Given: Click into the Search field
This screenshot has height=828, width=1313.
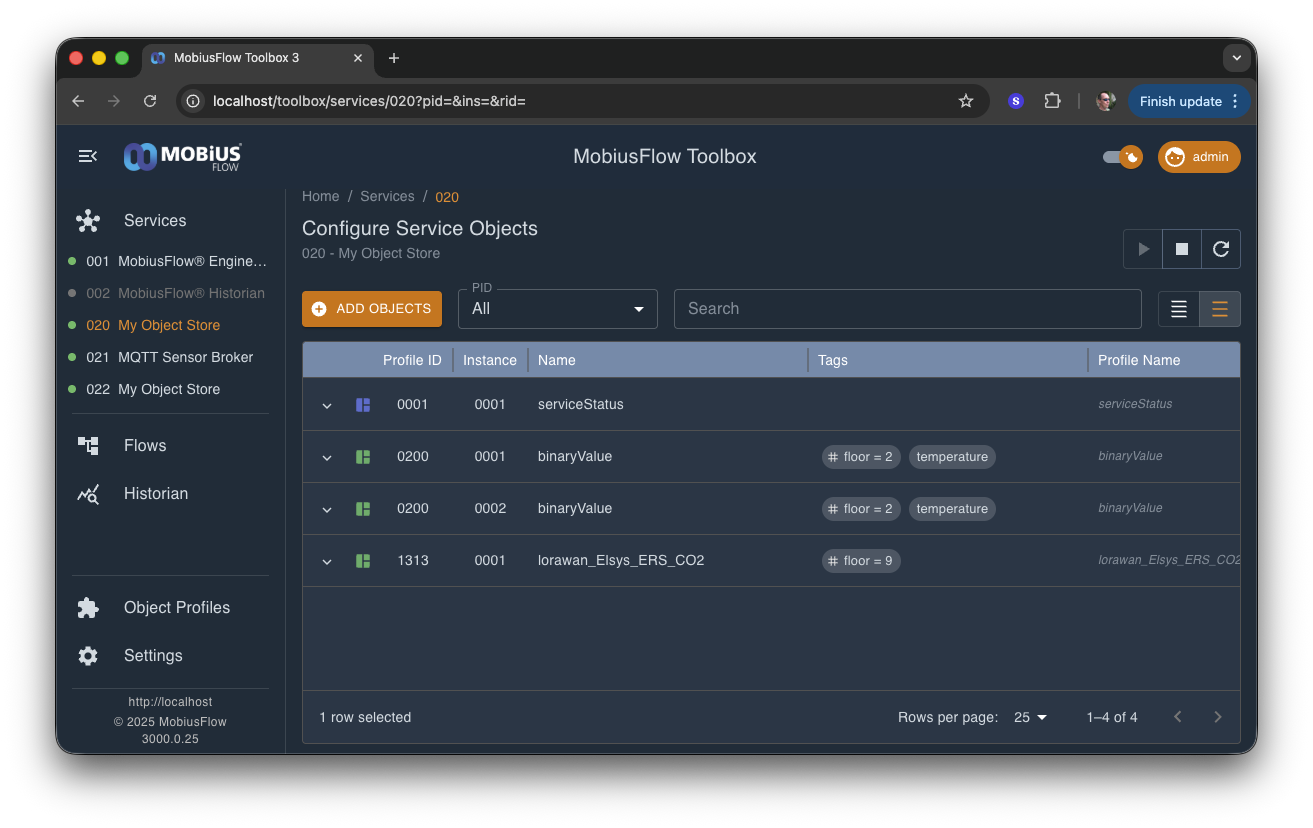Looking at the screenshot, I should 907,309.
